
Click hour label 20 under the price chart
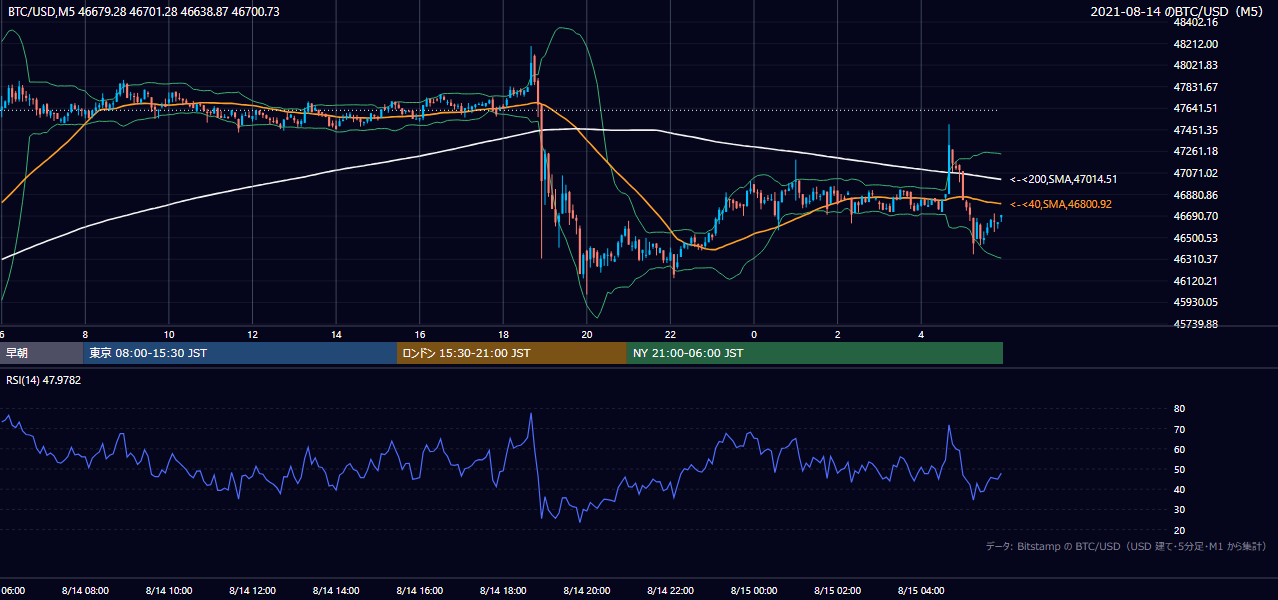click(587, 334)
